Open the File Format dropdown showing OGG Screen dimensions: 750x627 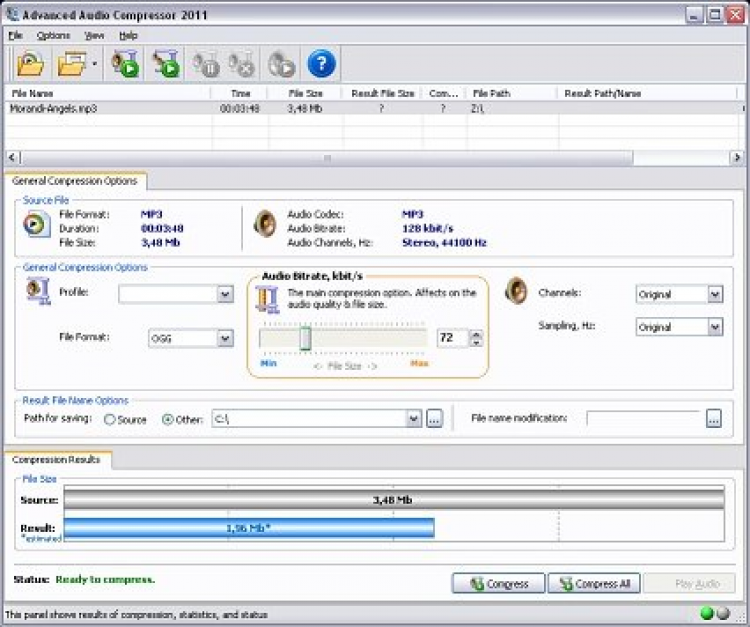point(225,338)
